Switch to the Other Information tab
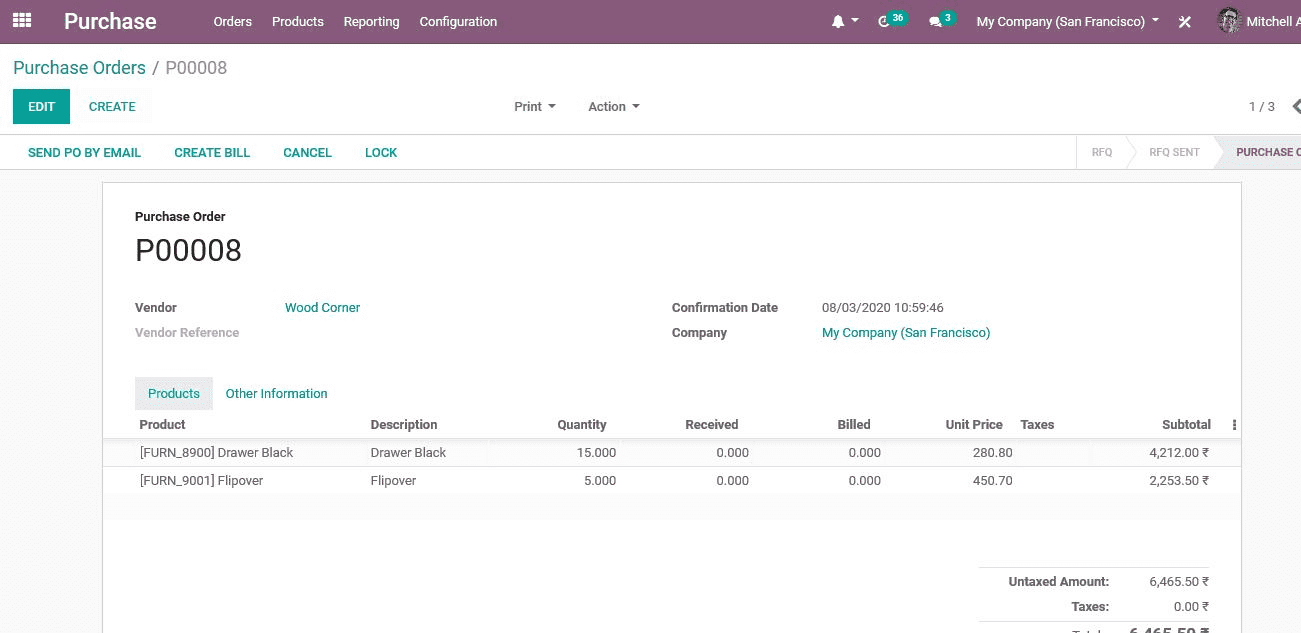The height and width of the screenshot is (633, 1301). coord(277,393)
